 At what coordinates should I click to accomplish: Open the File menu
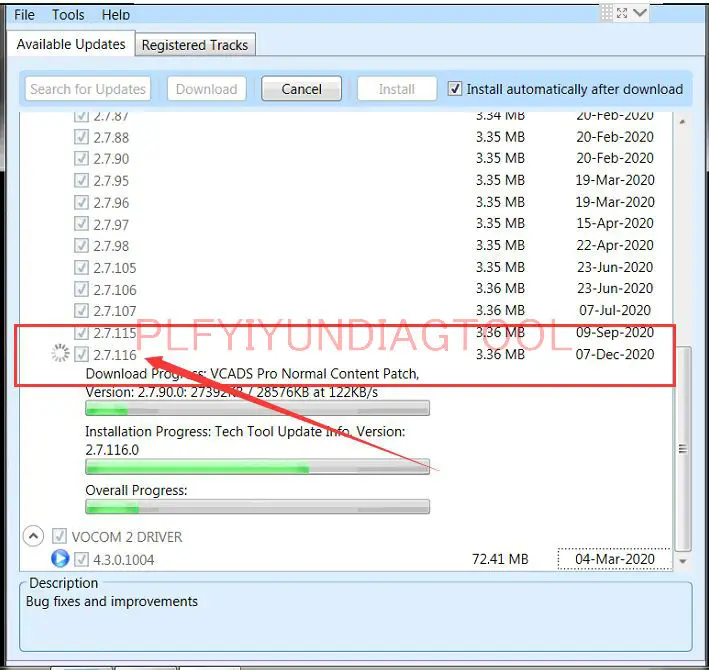click(24, 15)
